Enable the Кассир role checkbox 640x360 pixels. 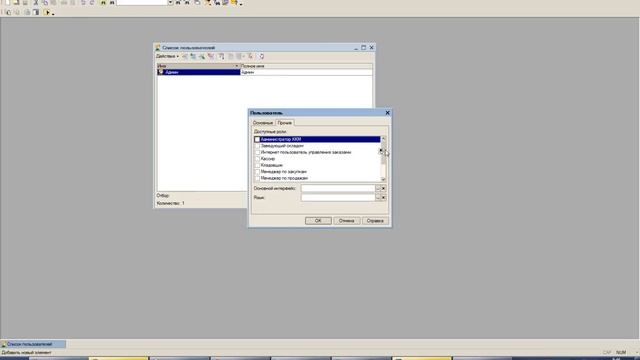coord(257,159)
